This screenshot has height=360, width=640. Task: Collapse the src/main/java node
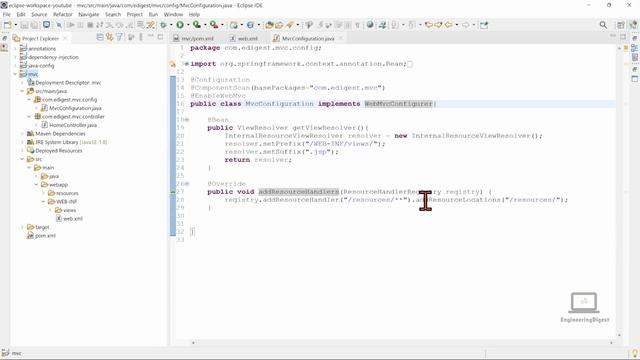pyautogui.click(x=22, y=91)
